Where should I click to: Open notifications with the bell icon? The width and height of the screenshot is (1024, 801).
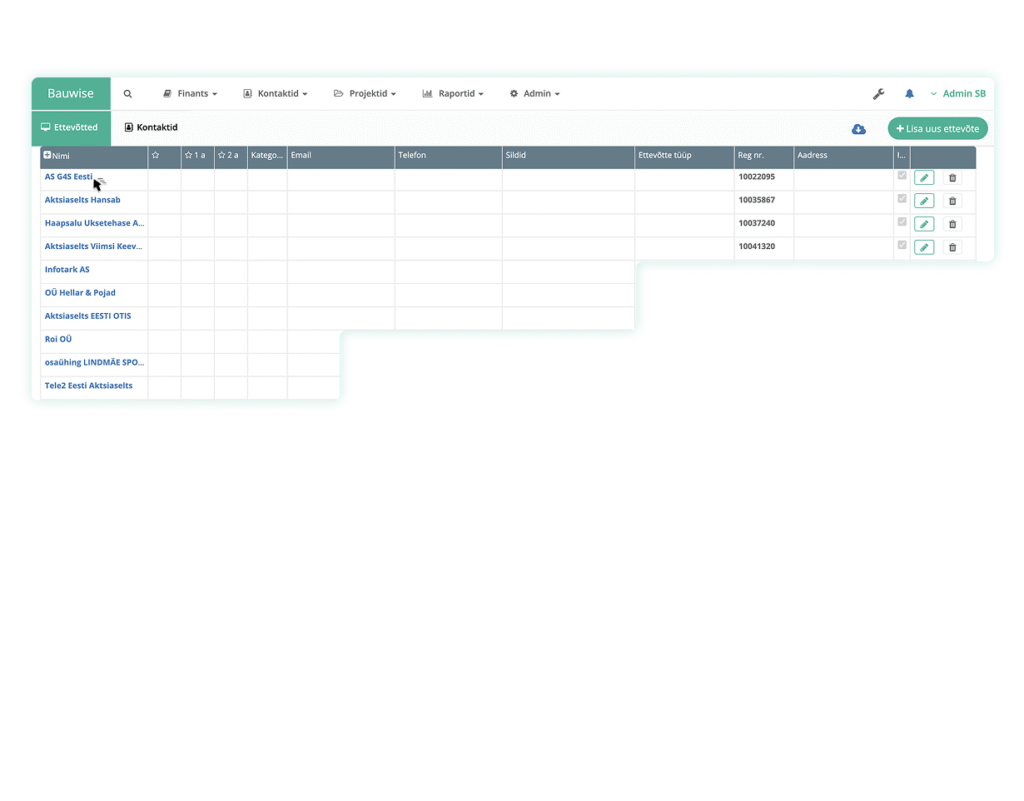(x=909, y=93)
